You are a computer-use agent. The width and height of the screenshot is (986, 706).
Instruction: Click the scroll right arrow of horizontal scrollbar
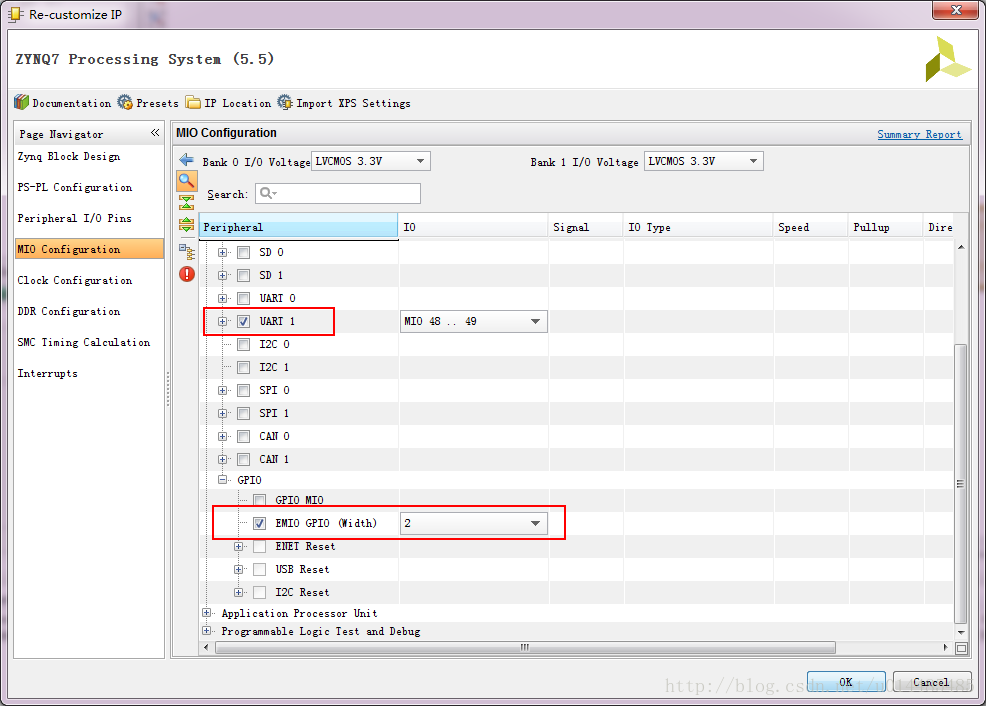coord(945,648)
